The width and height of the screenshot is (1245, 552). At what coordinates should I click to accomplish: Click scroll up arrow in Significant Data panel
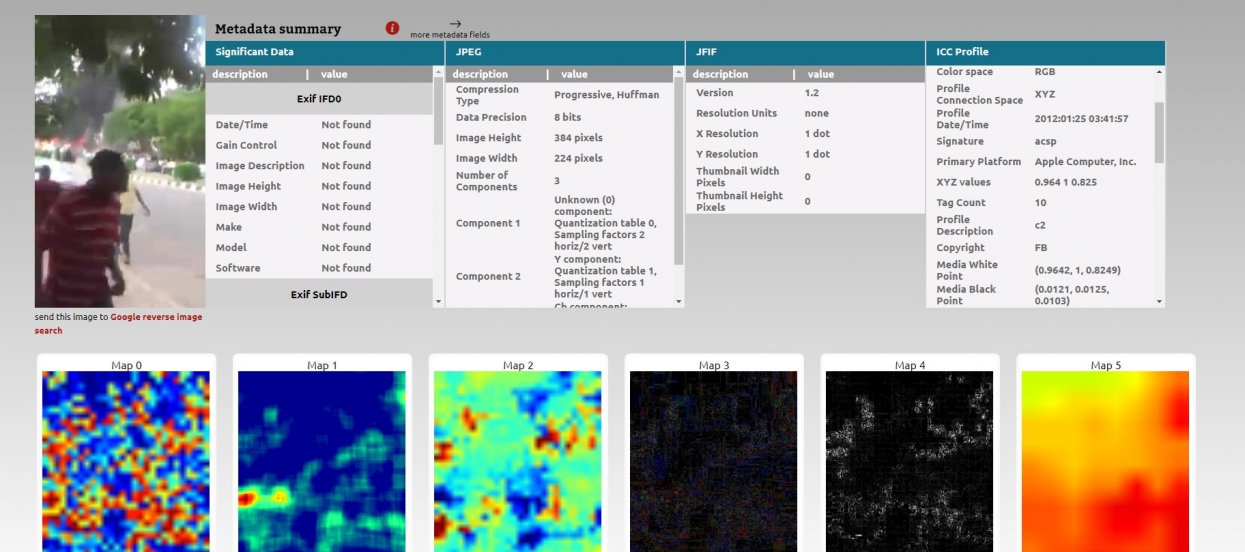438,73
